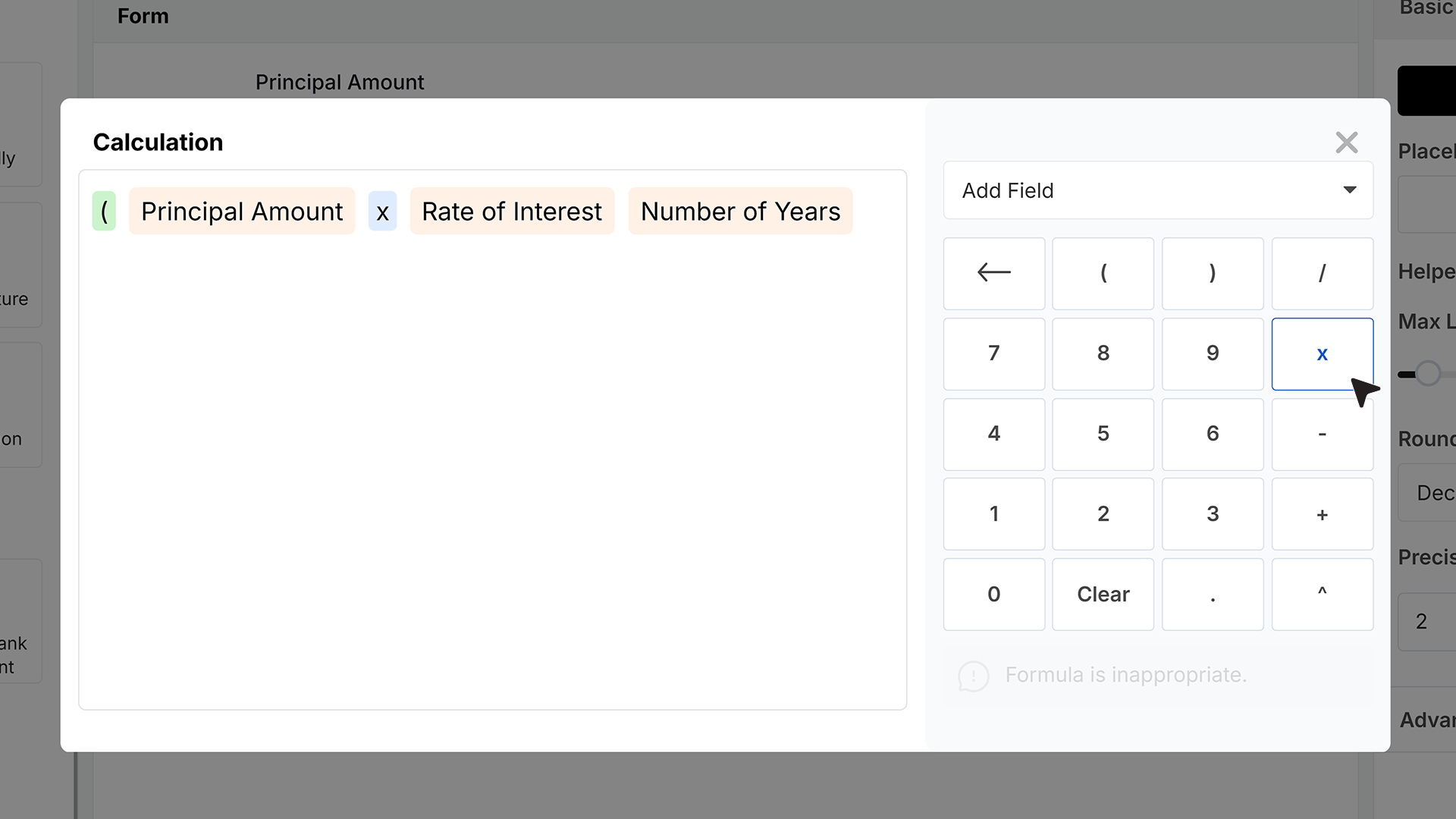Click the division slash operator
Image resolution: width=1456 pixels, height=819 pixels.
coord(1323,273)
